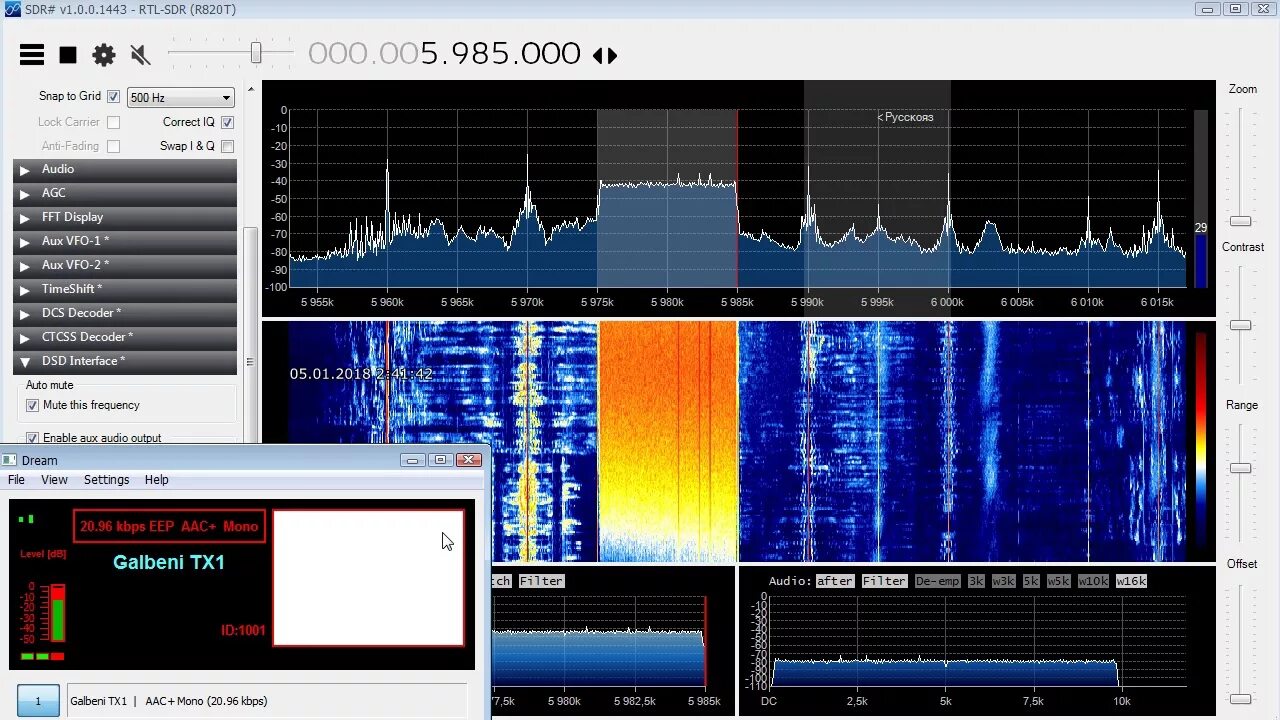Click the Русскояз frequency label marker
The width and height of the screenshot is (1280, 720).
point(905,117)
